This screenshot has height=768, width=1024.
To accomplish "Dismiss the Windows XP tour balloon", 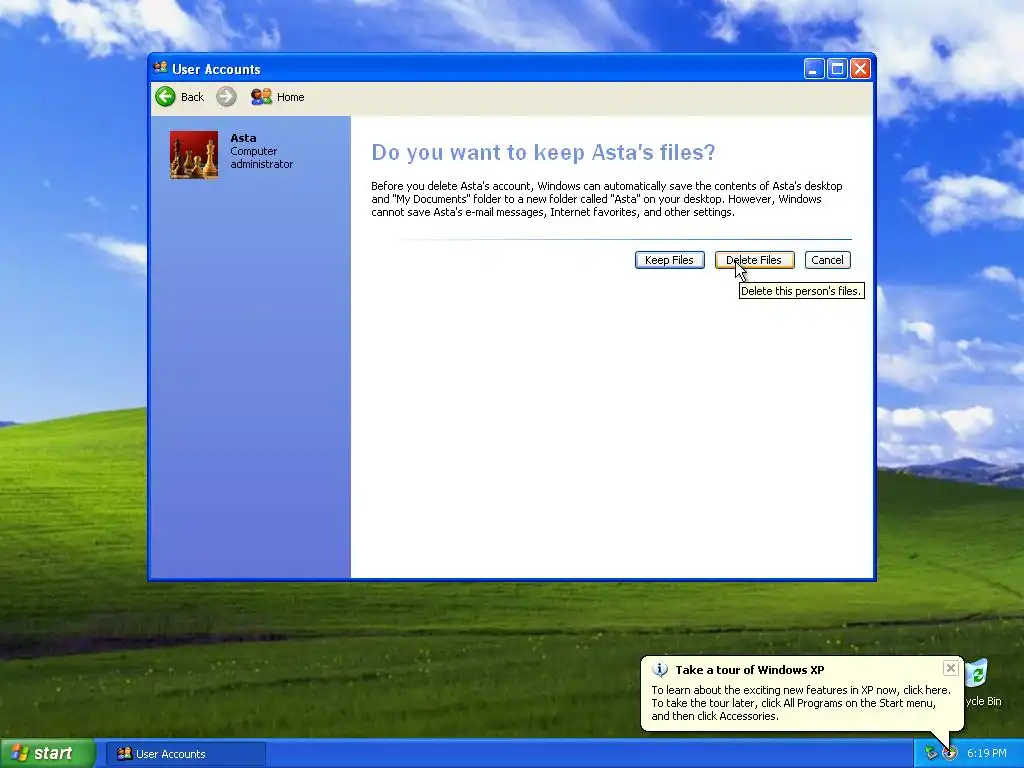I will (x=951, y=668).
